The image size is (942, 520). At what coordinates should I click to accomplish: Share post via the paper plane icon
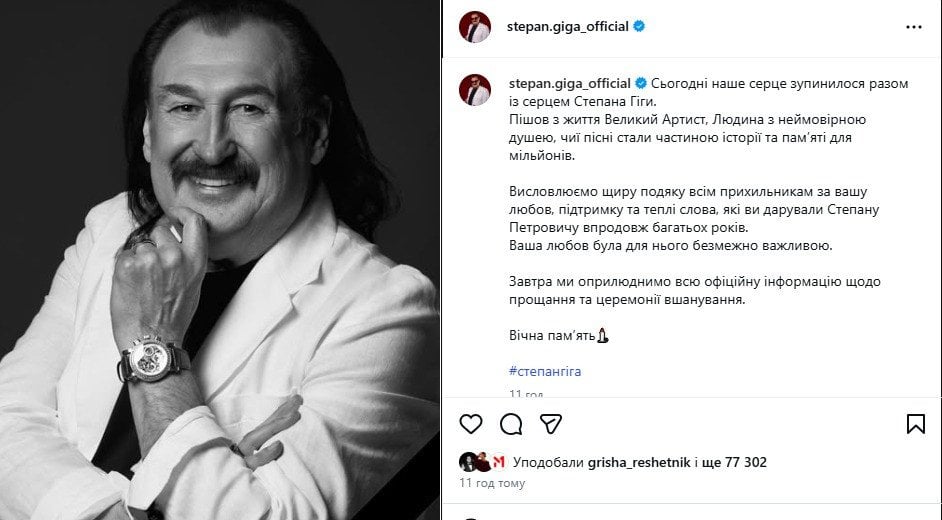551,424
